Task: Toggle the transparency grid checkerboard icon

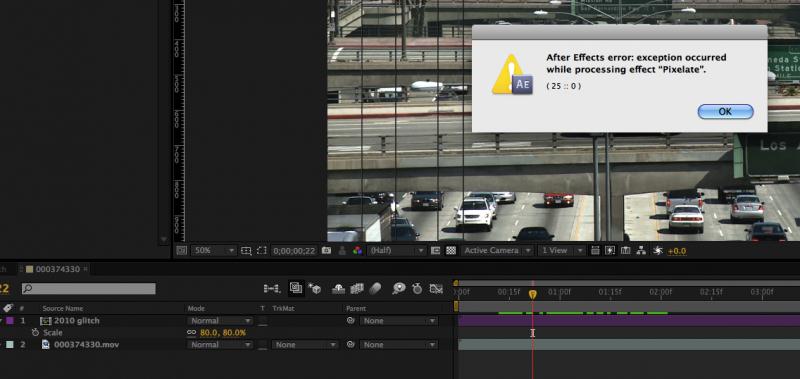Action: coord(451,250)
